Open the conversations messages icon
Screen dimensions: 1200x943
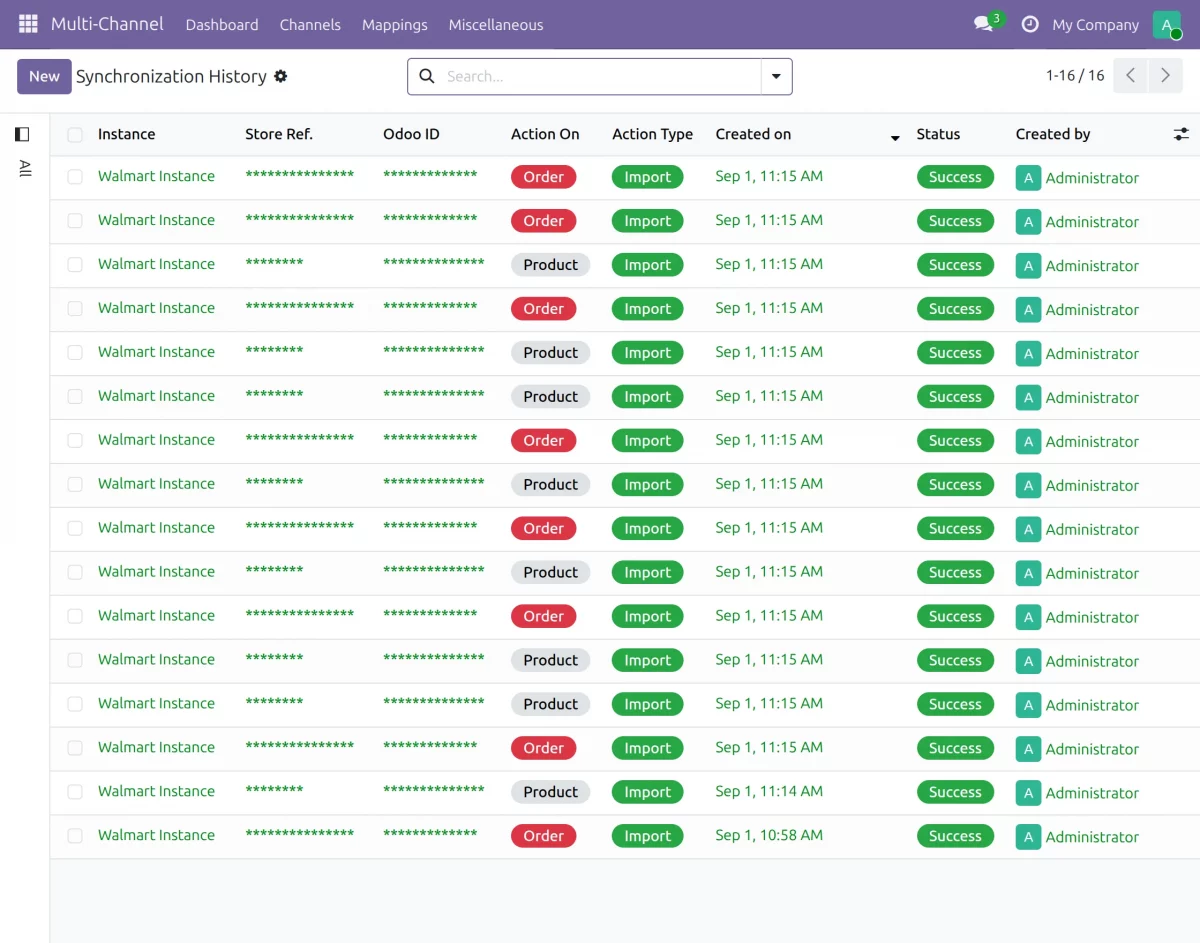[x=984, y=24]
